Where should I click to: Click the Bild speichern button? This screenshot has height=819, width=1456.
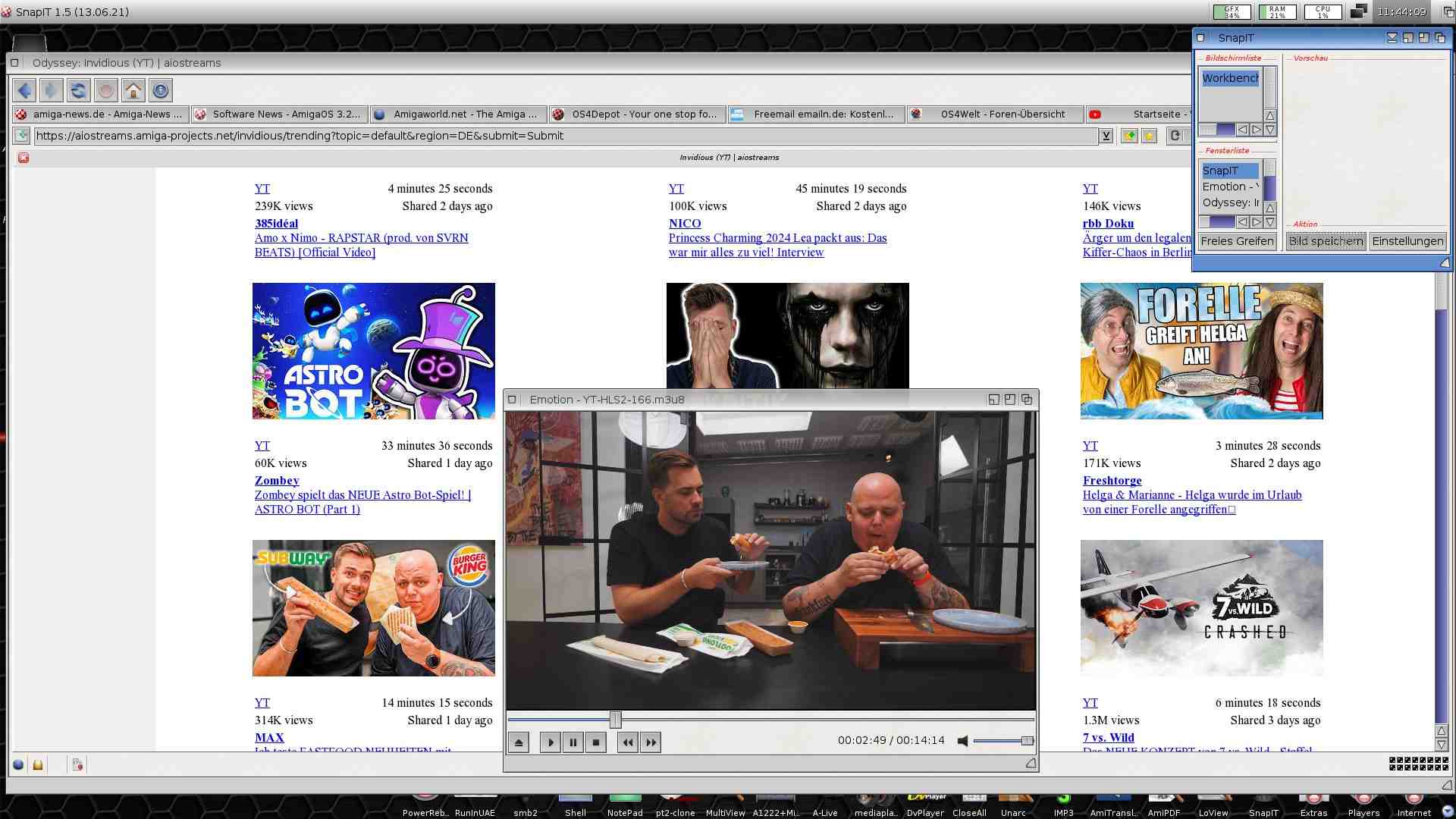click(x=1326, y=241)
